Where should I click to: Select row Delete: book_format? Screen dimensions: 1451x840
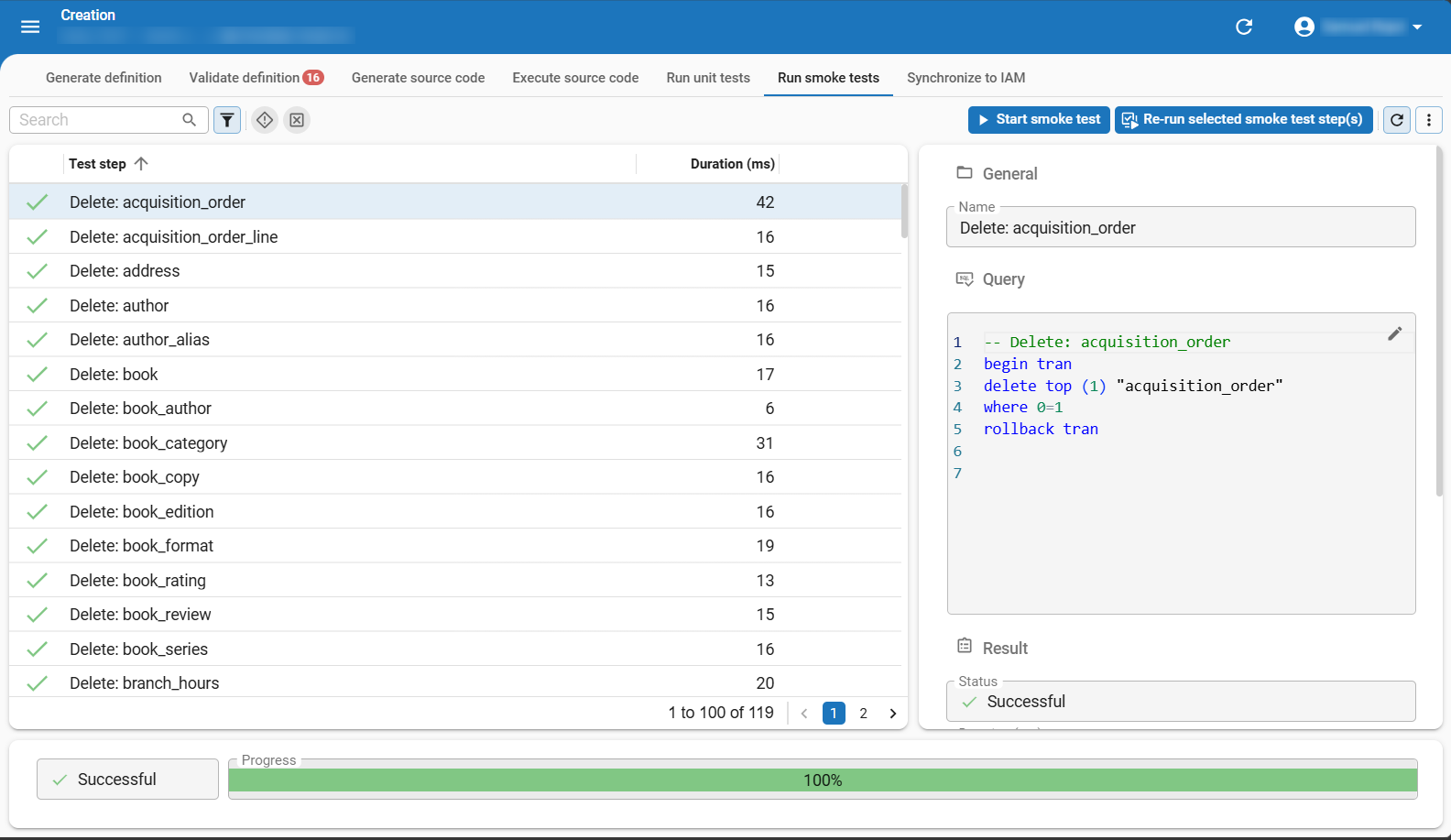pos(455,546)
